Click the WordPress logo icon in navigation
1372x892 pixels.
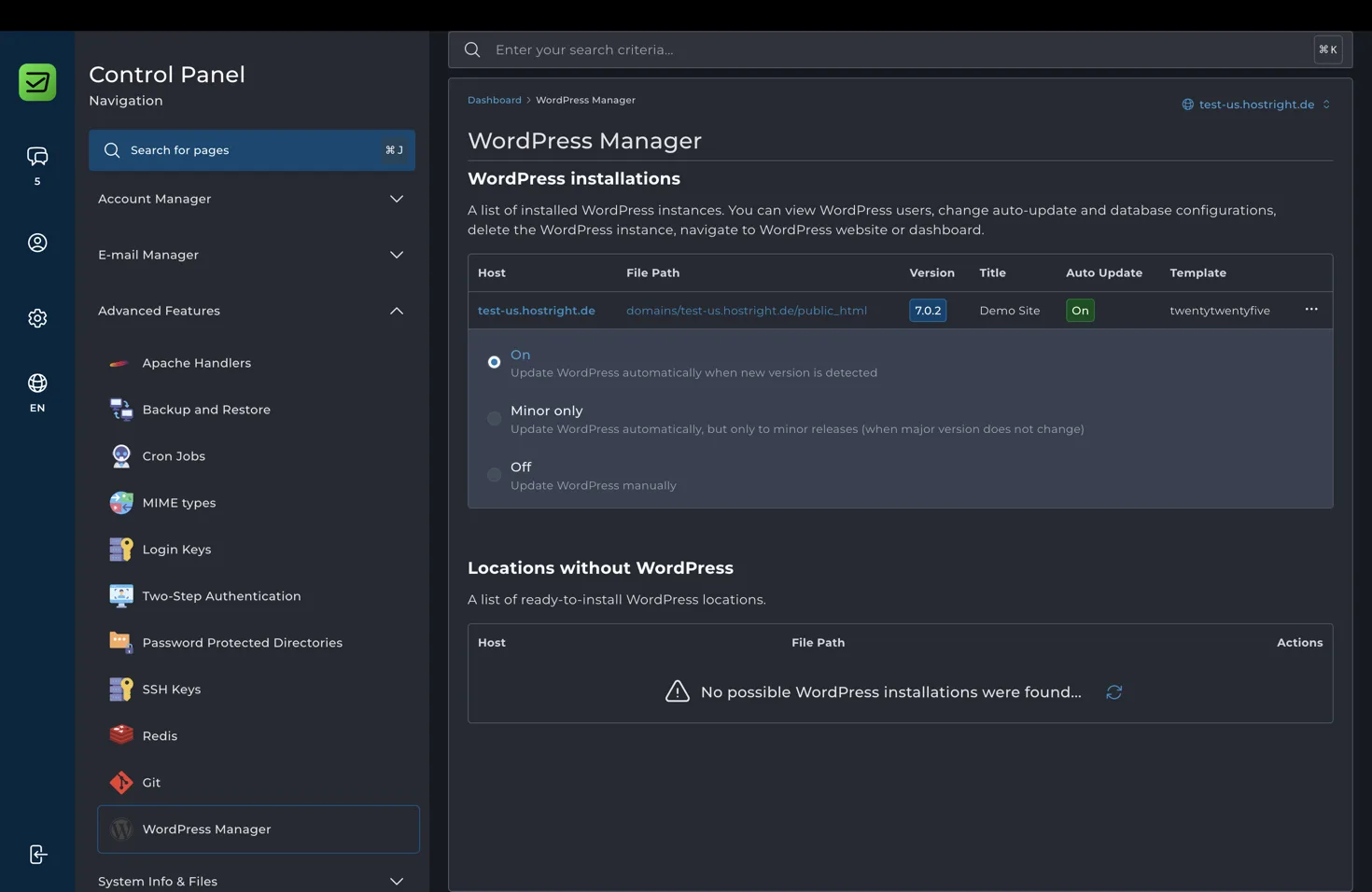click(120, 829)
